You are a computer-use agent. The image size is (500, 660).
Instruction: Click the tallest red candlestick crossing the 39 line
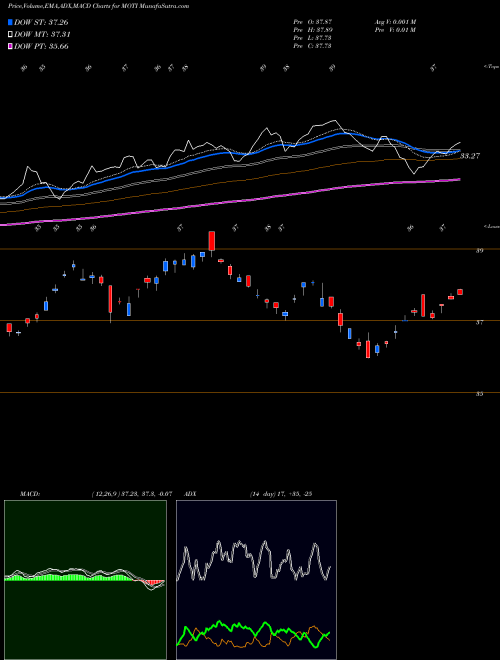[x=212, y=241]
